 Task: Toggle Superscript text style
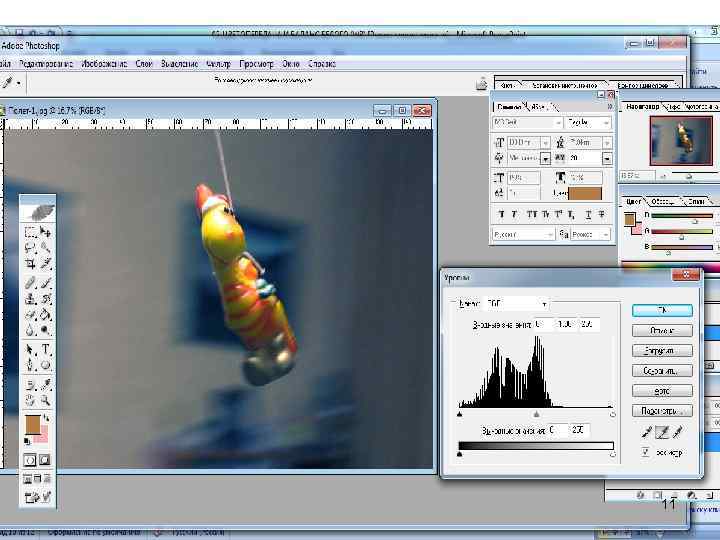[558, 214]
